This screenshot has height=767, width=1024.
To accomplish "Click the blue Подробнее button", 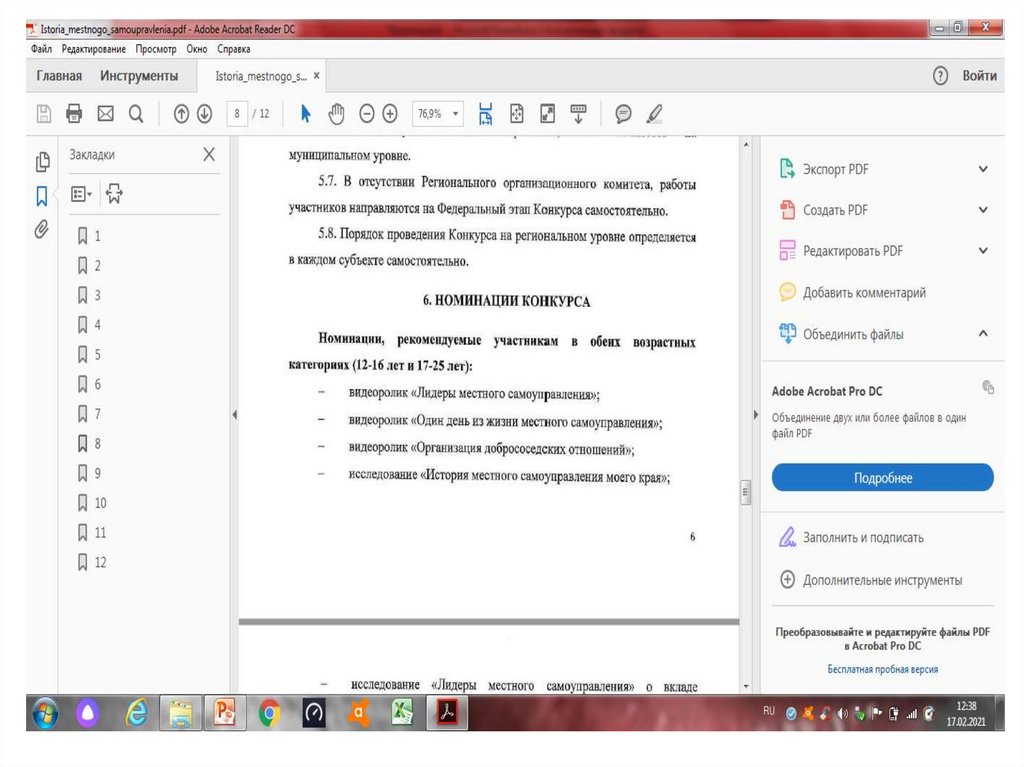I will (882, 478).
